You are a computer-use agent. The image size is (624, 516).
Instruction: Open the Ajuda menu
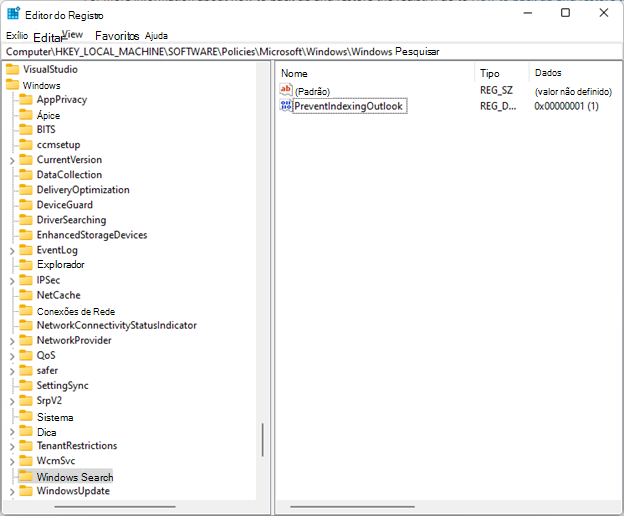tap(156, 36)
